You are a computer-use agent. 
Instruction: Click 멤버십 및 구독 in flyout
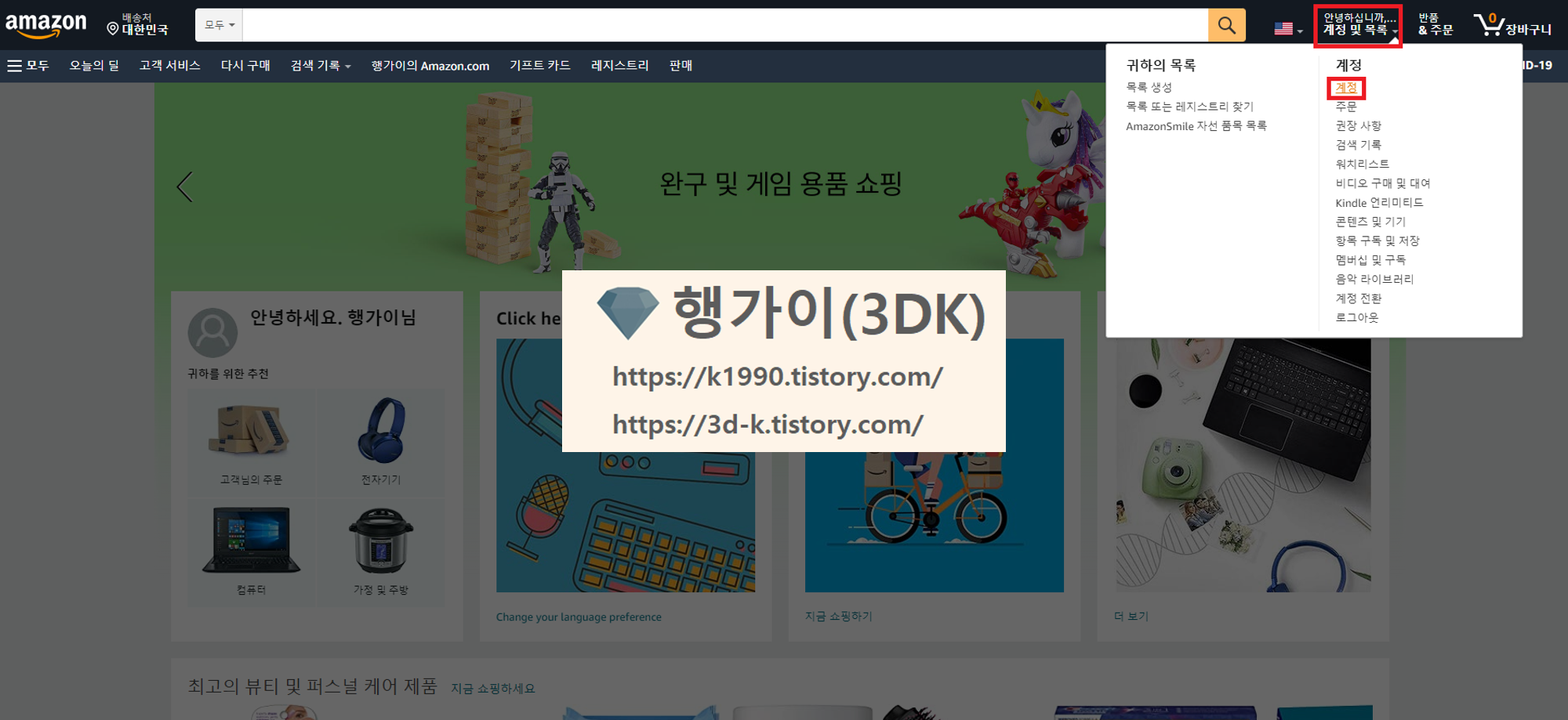click(x=1370, y=260)
